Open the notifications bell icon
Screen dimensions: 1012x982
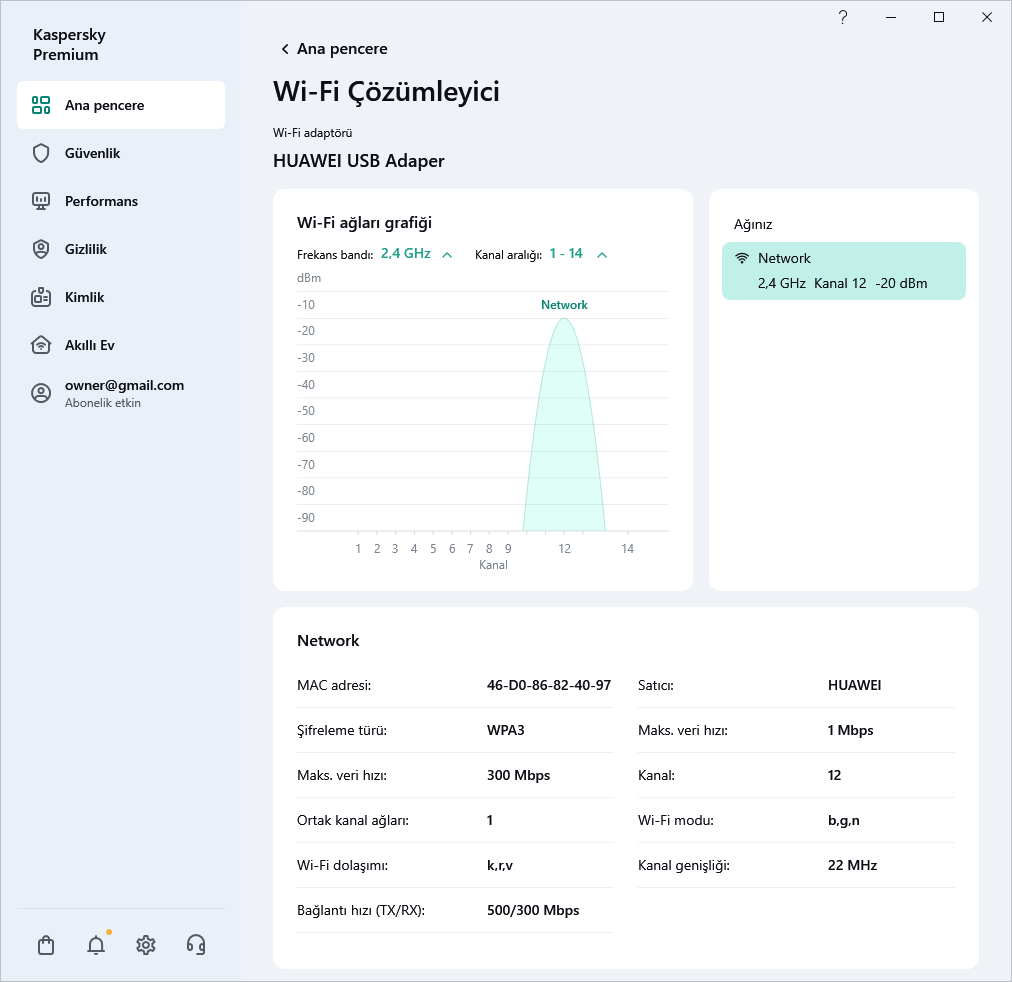[x=96, y=945]
